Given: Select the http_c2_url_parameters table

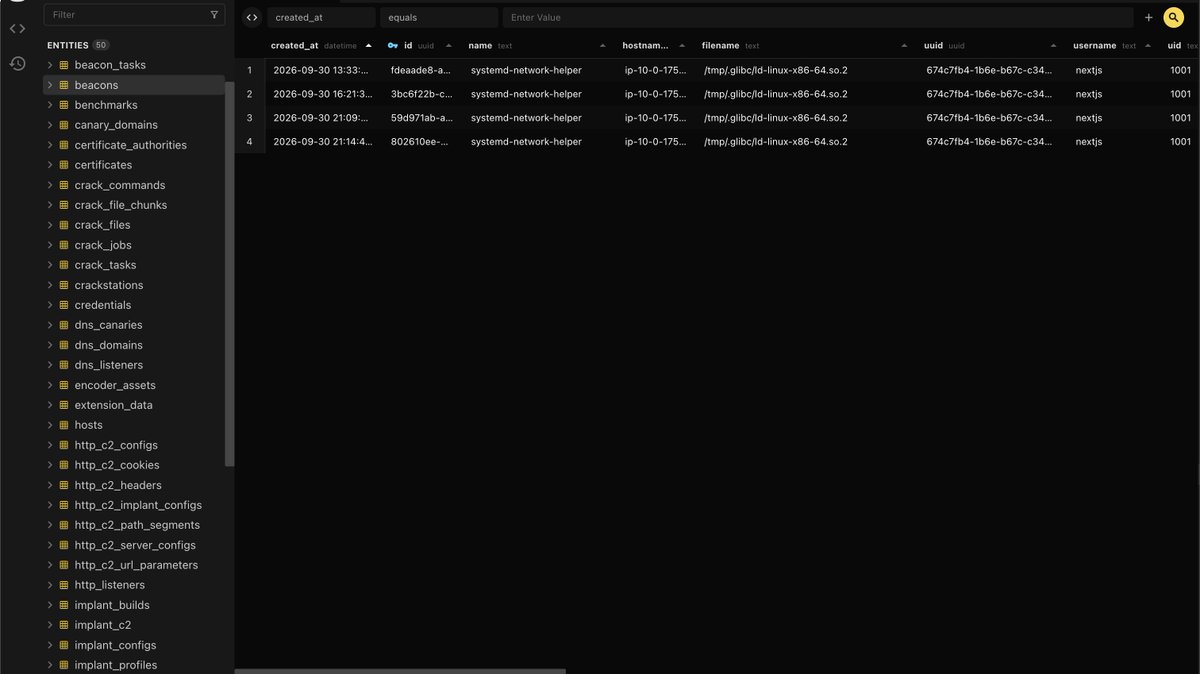Looking at the screenshot, I should click(x=136, y=565).
